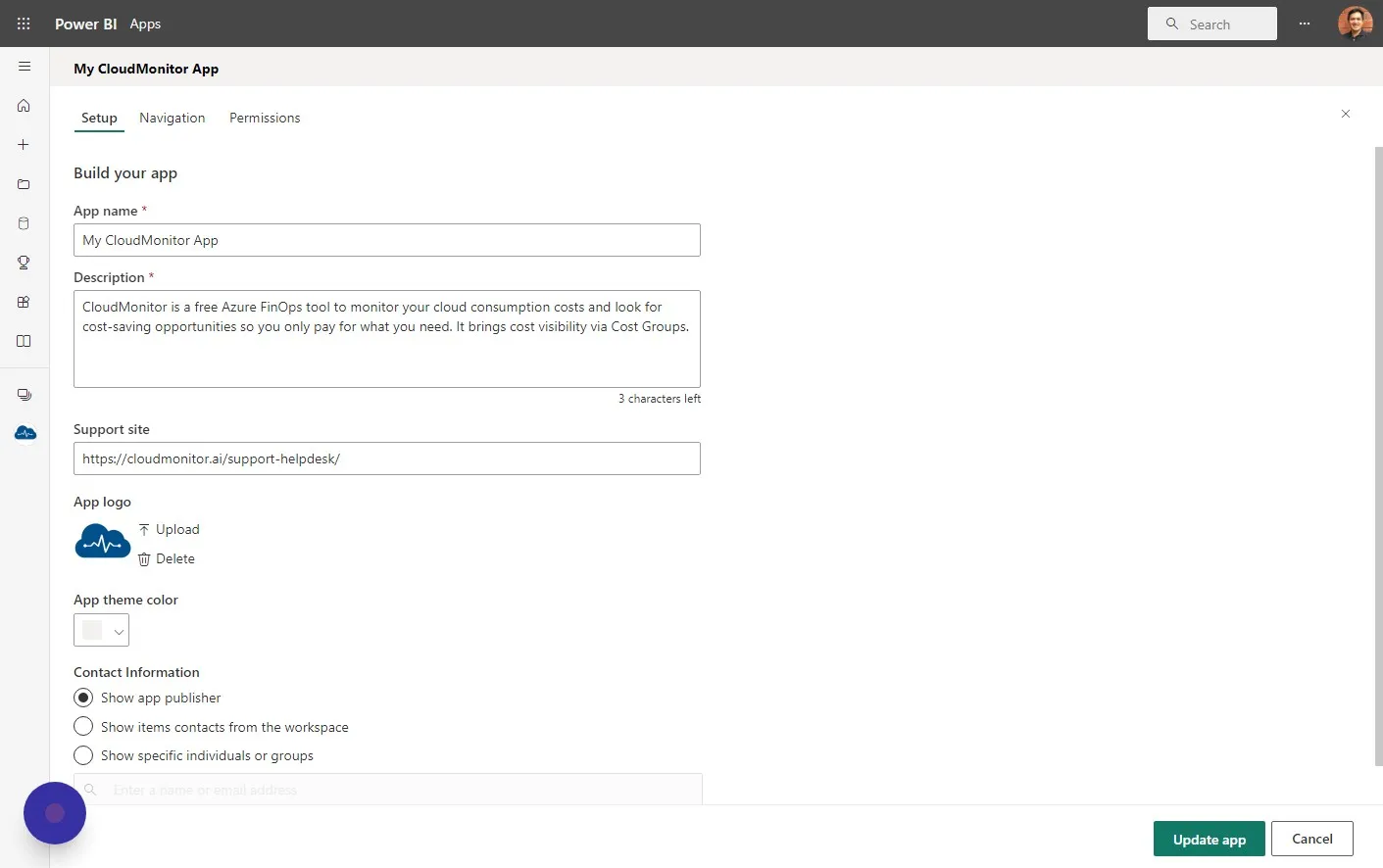Click the vertical scrollbar on the right
The width and height of the screenshot is (1383, 868).
point(1378,456)
